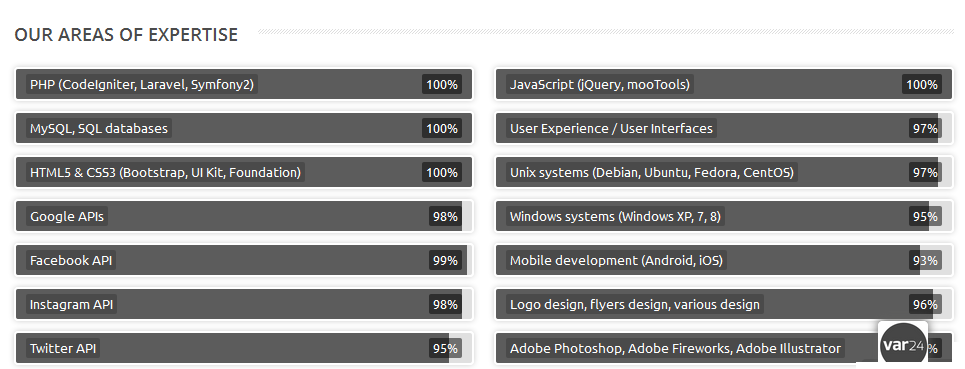Click the Google APIs progress bar
This screenshot has width=965, height=369.
tap(244, 216)
